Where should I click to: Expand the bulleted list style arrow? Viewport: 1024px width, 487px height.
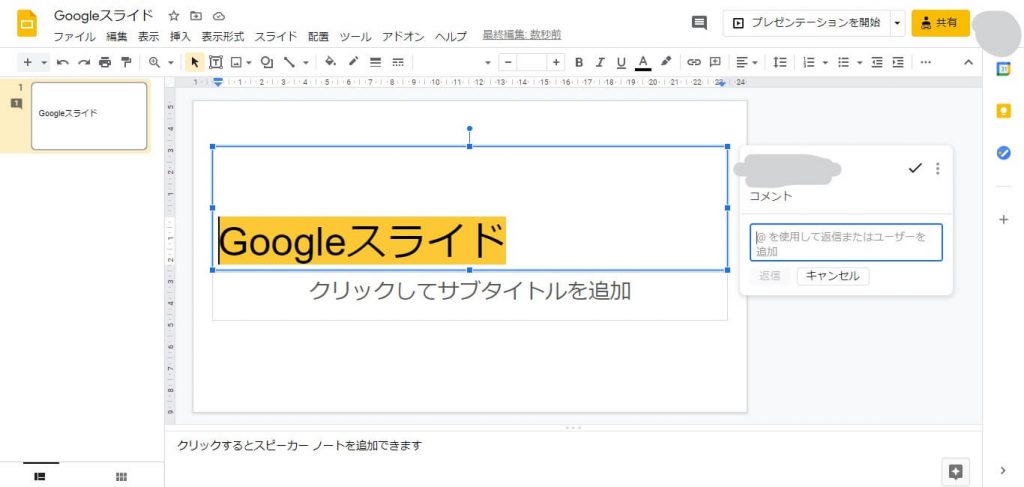click(x=859, y=63)
